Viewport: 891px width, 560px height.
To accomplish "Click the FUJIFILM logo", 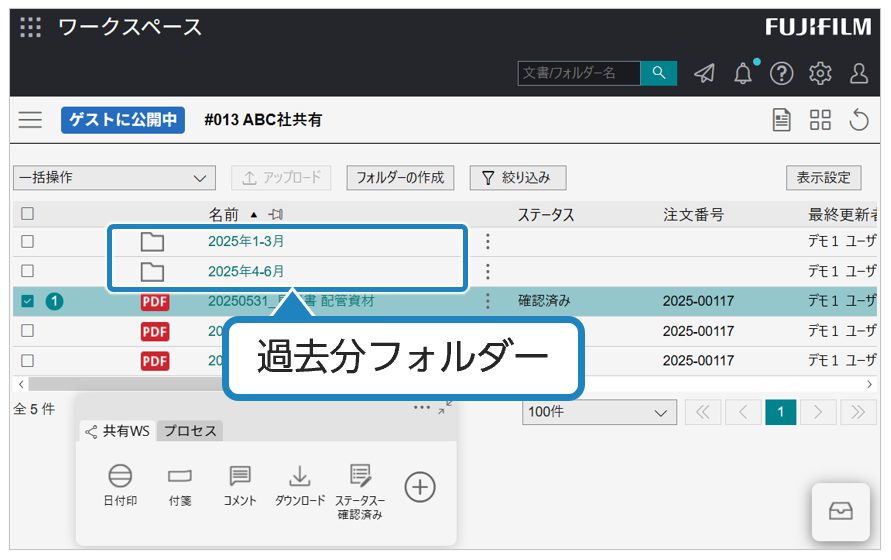I will [818, 27].
